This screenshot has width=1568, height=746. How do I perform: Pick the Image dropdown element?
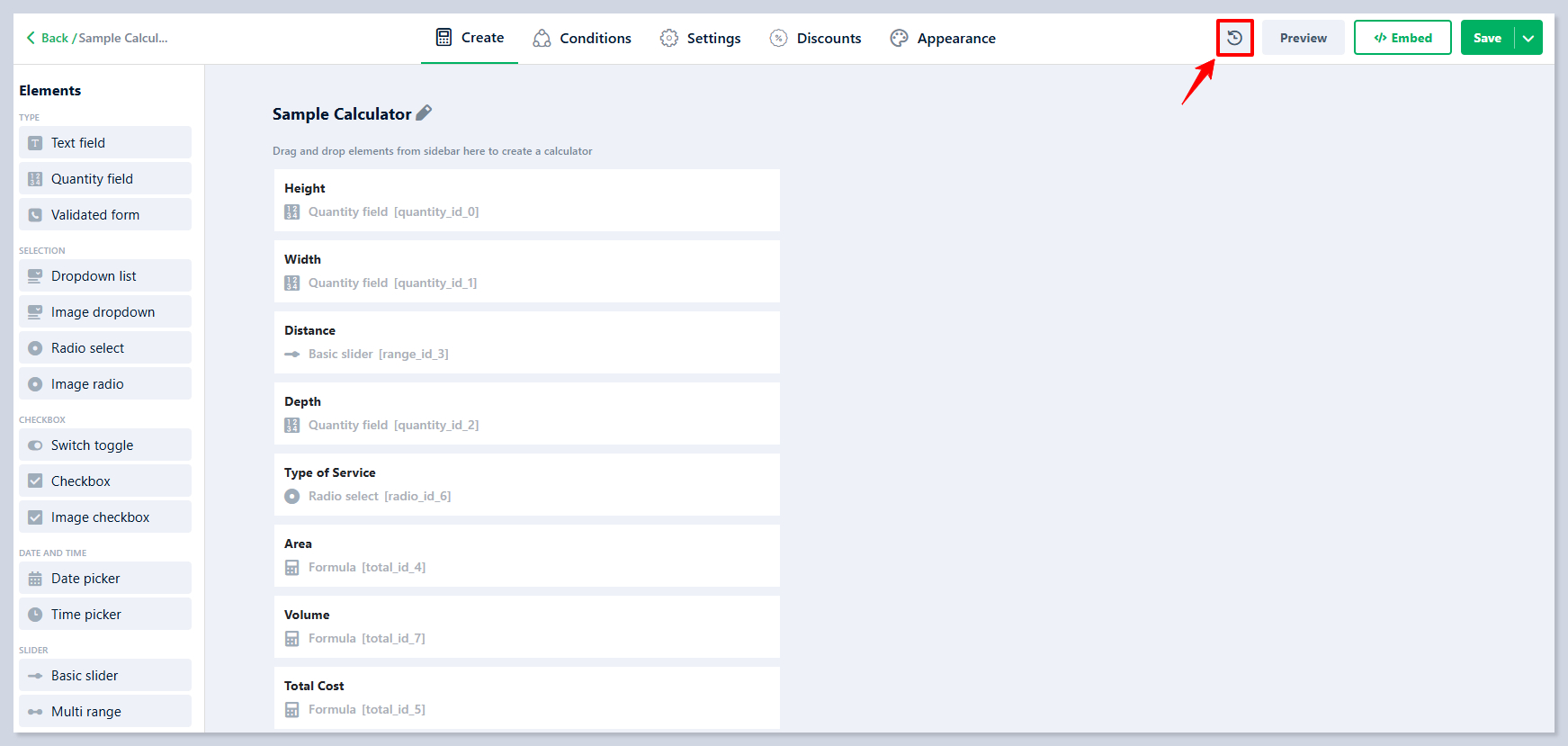click(104, 312)
